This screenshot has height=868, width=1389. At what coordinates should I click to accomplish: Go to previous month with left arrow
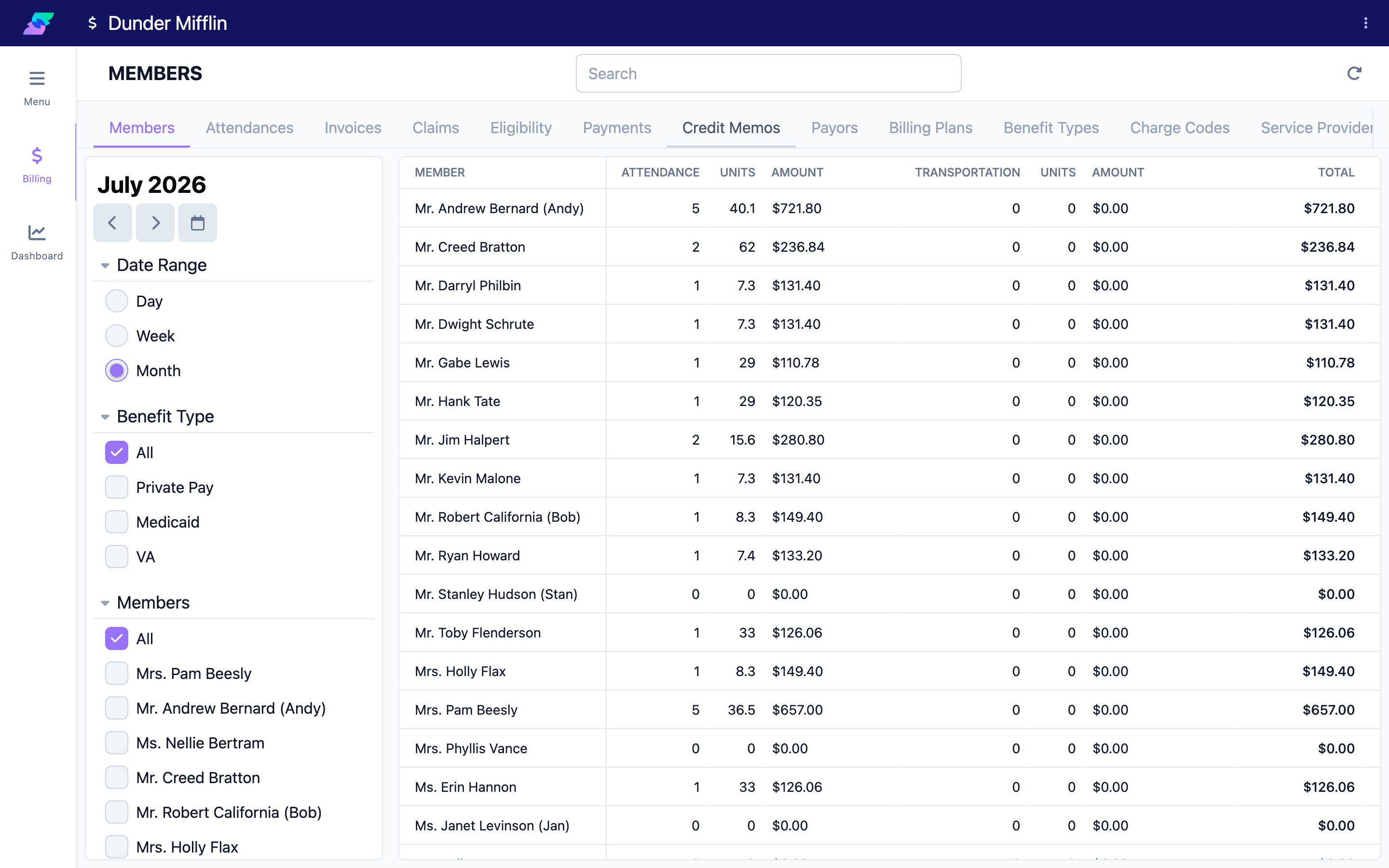[x=112, y=223]
